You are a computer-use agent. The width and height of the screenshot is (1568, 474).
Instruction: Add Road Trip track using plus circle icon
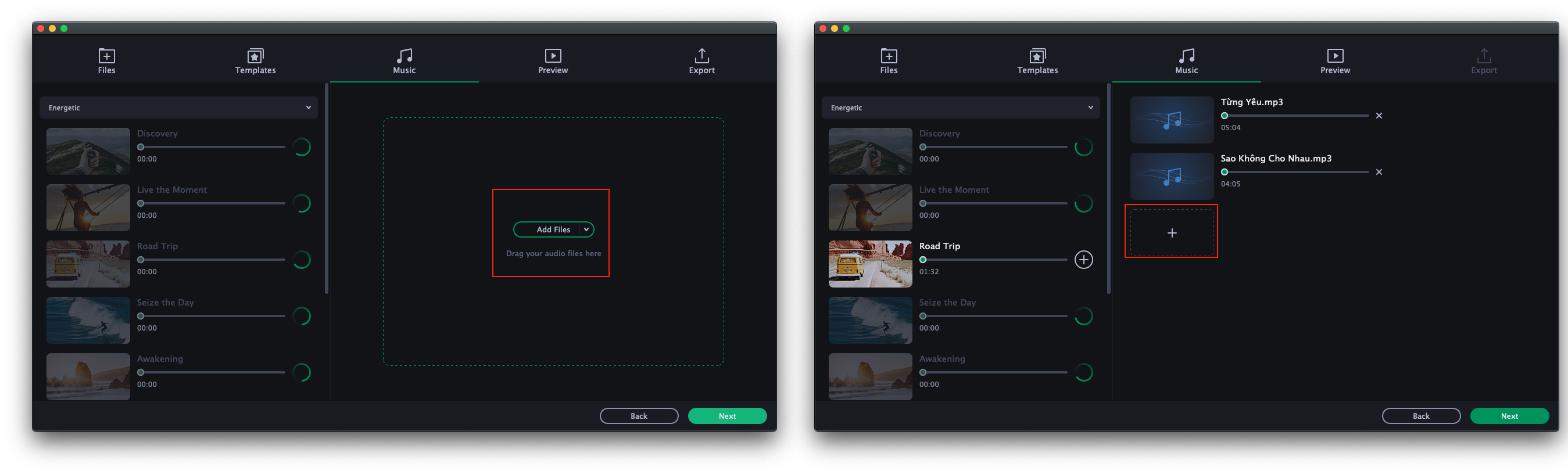point(1083,260)
